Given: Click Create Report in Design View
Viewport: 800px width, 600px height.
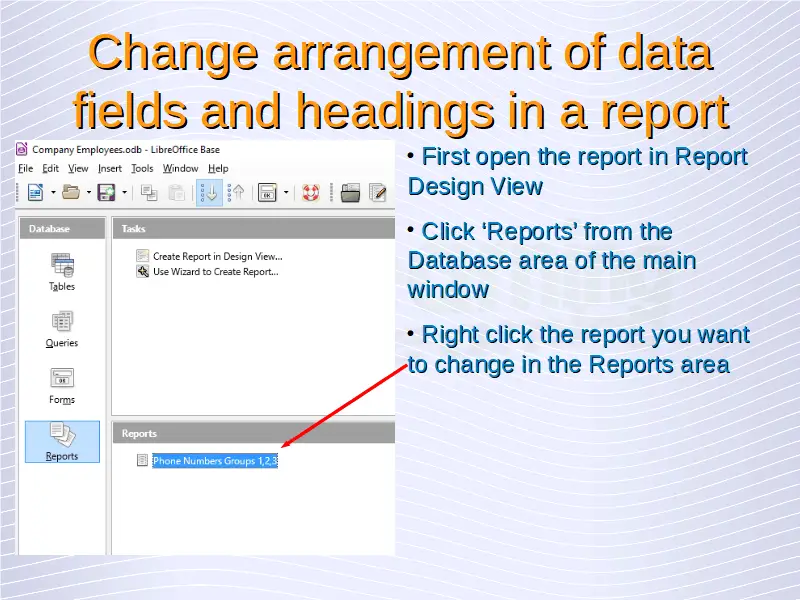Looking at the screenshot, I should click(x=217, y=256).
